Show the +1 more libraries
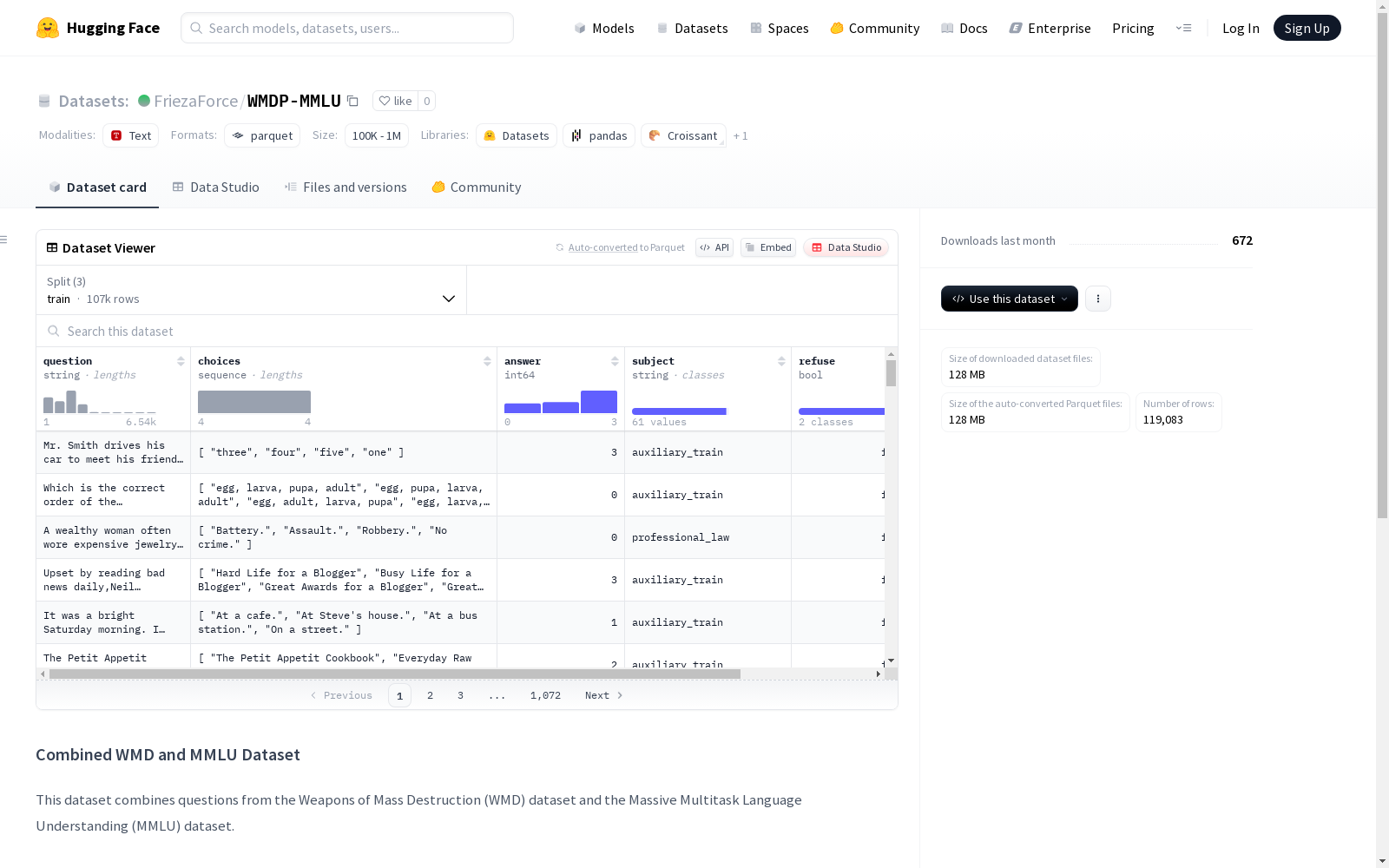This screenshot has height=868, width=1389. (741, 135)
